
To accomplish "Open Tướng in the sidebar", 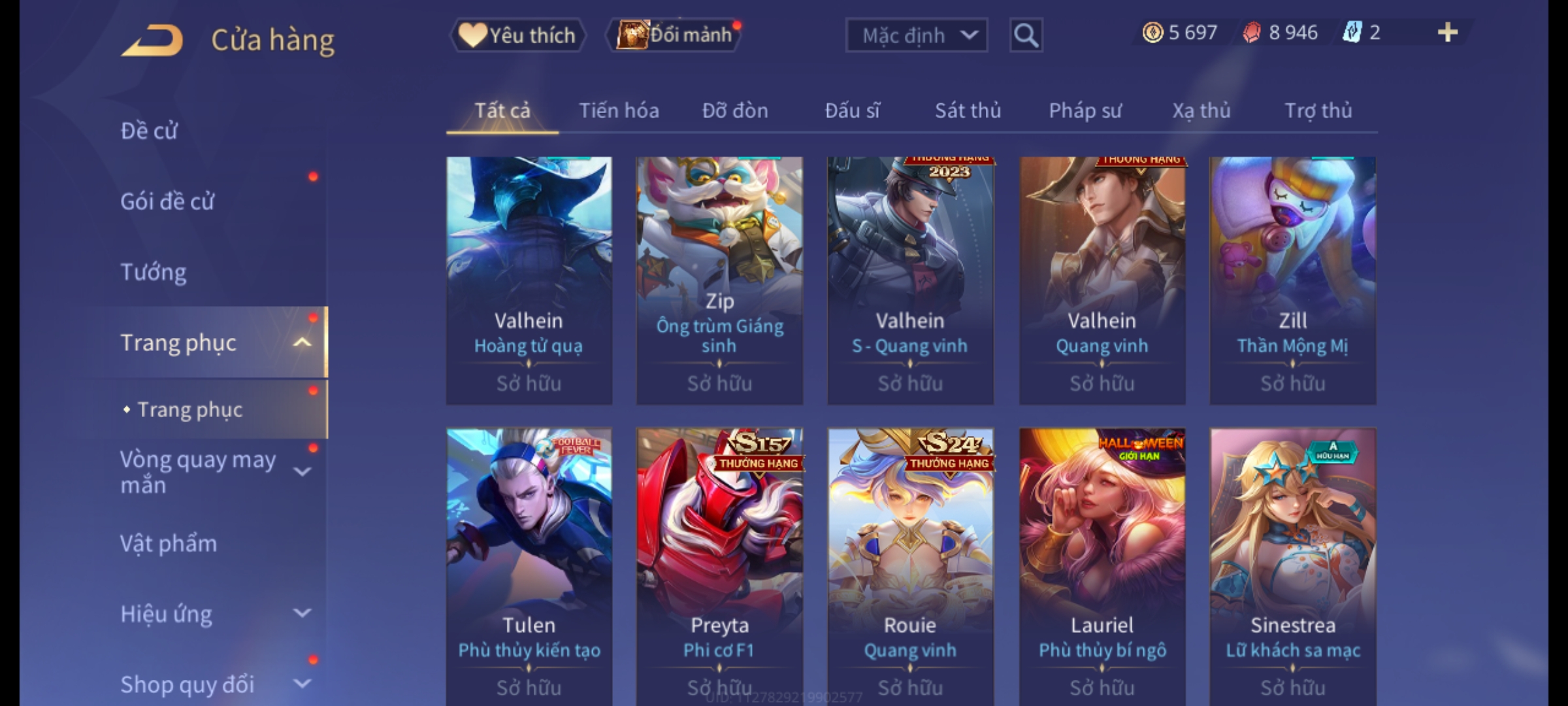I will click(154, 272).
